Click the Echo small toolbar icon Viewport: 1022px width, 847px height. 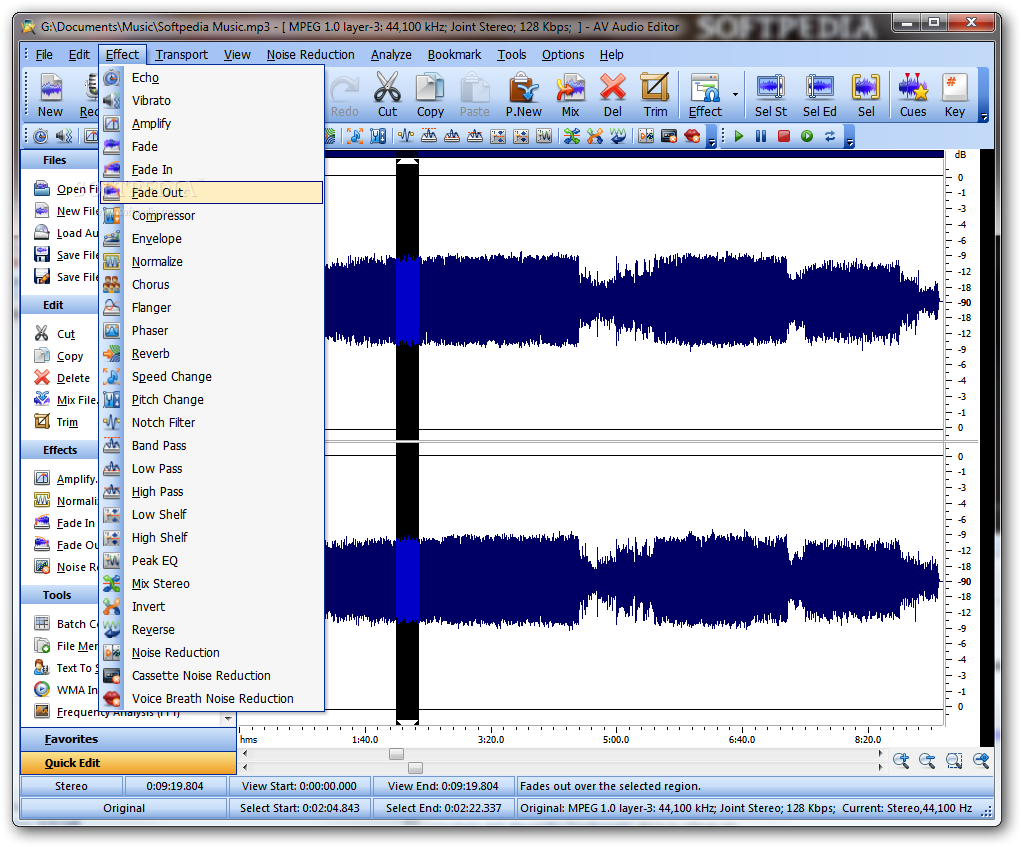[40, 136]
